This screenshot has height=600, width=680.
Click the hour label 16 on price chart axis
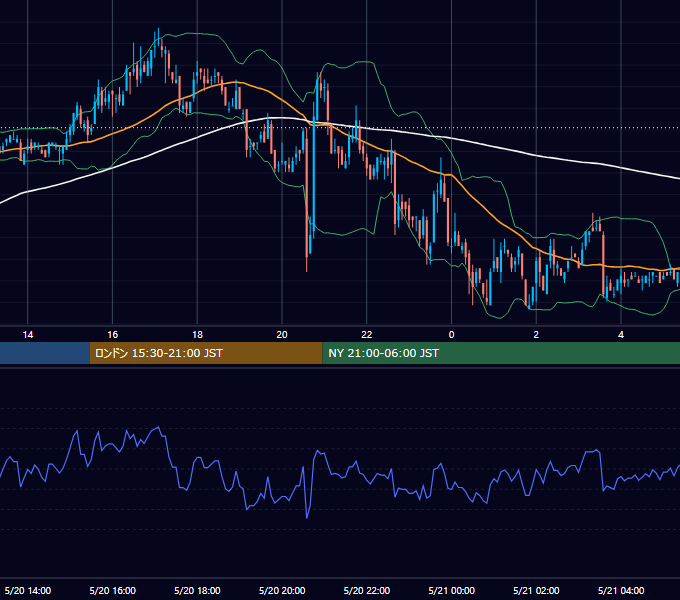click(x=112, y=335)
